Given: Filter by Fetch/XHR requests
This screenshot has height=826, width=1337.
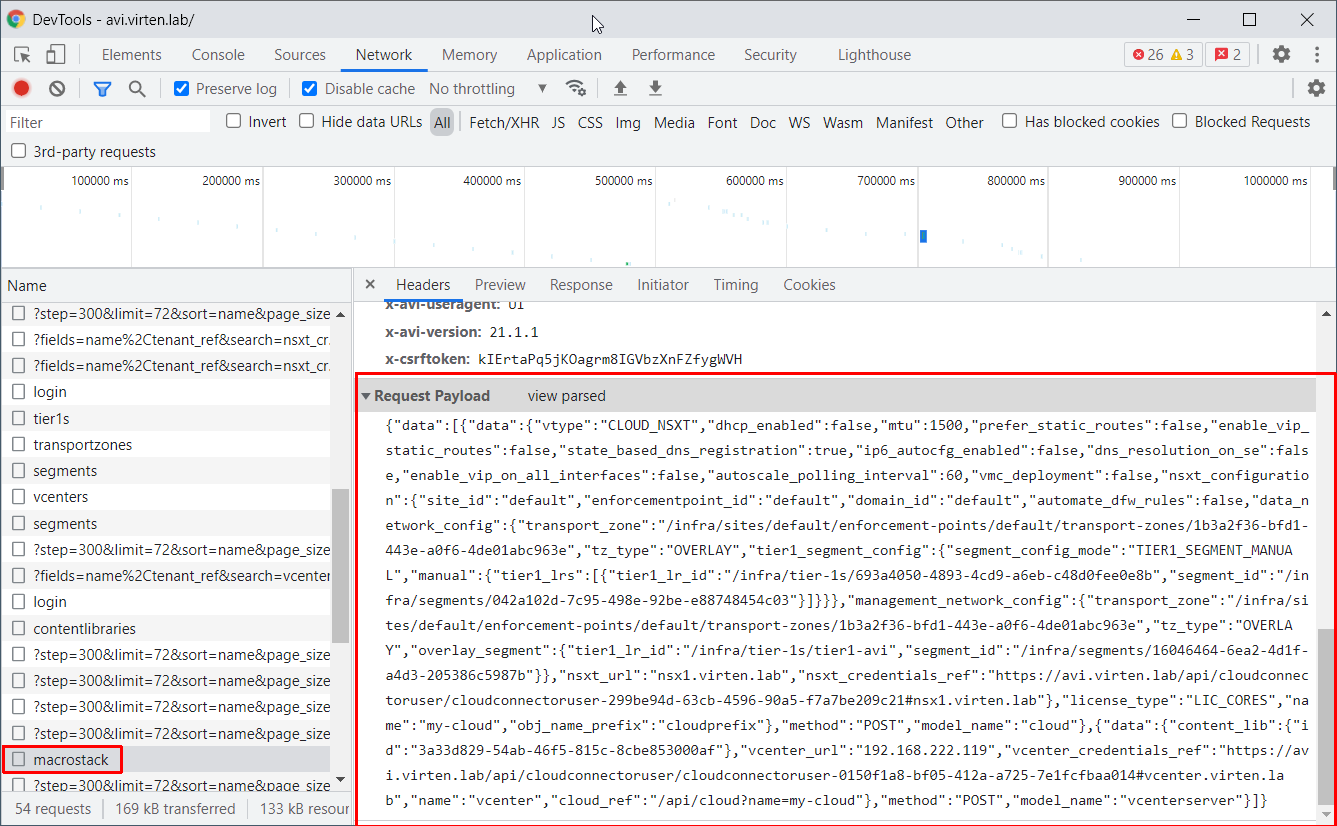Looking at the screenshot, I should point(504,122).
